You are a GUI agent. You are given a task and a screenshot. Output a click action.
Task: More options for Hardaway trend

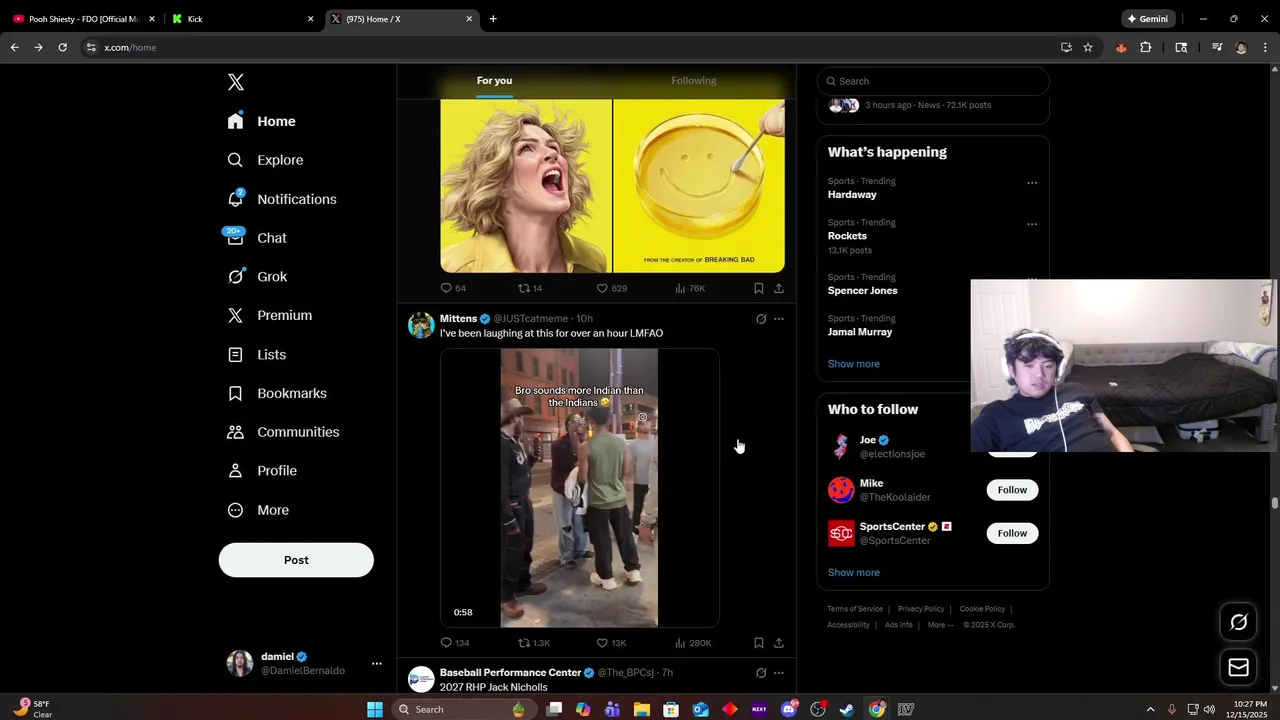click(1032, 183)
